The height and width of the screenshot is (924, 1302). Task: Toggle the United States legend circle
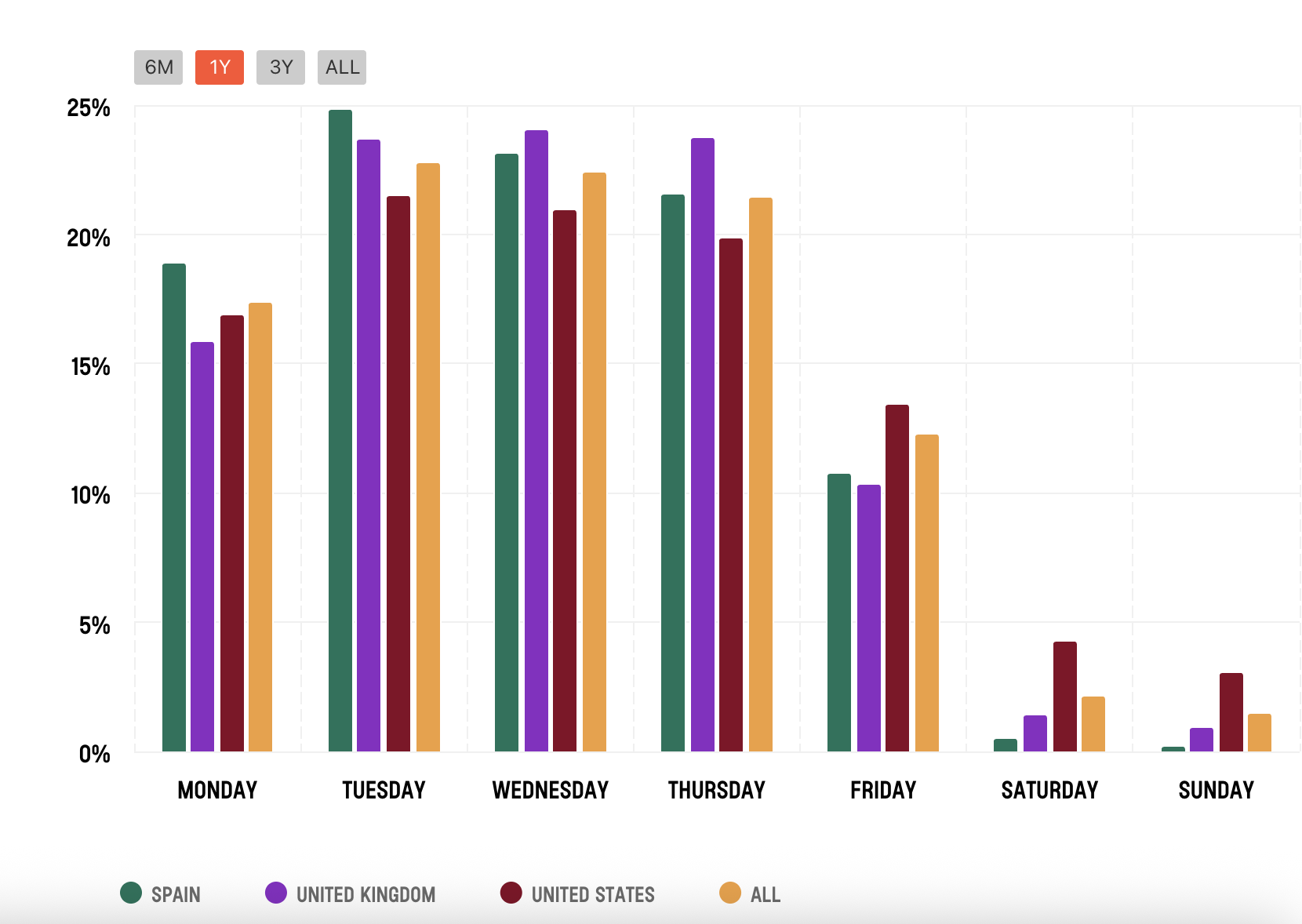(x=511, y=893)
